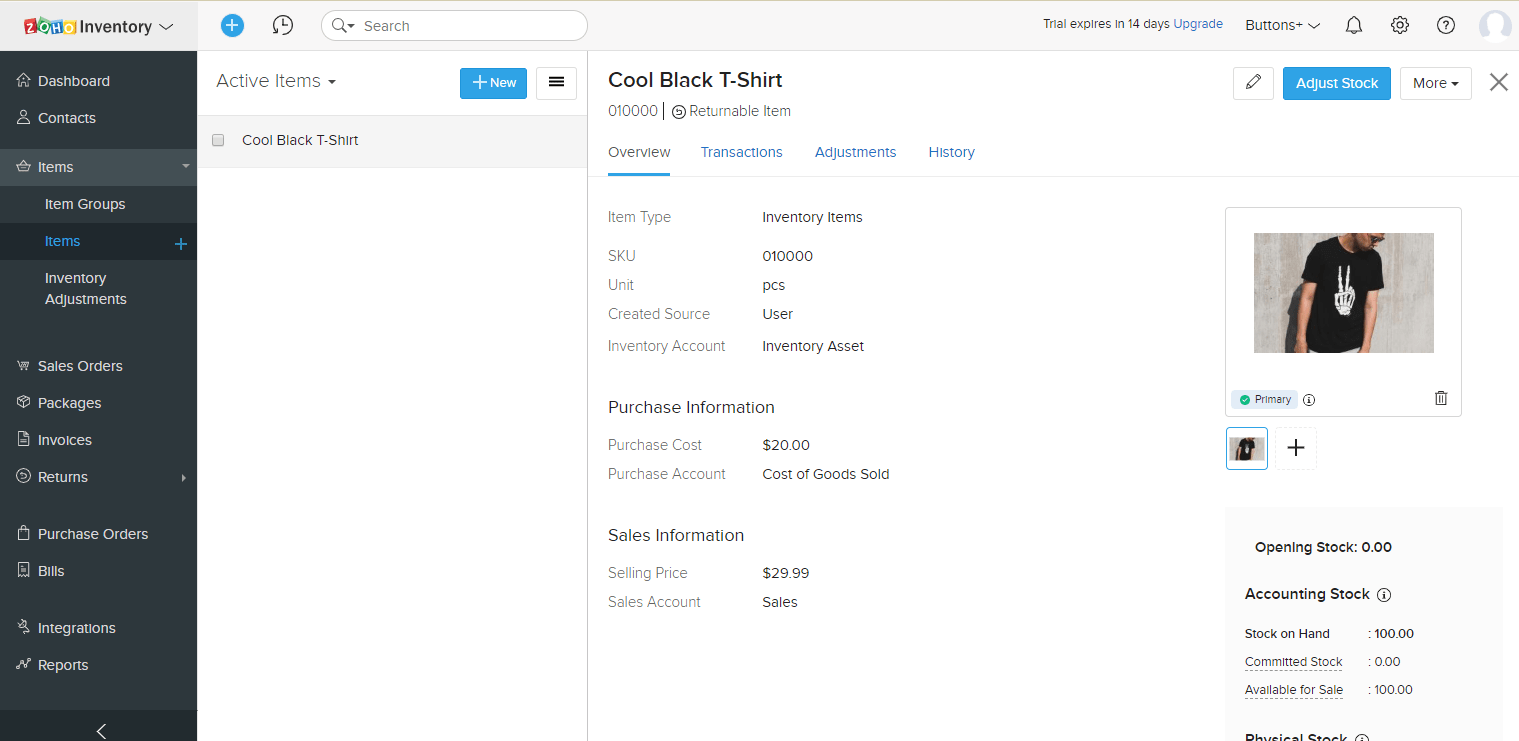1519x741 pixels.
Task: Open the Active Items filter dropdown
Action: pos(275,81)
